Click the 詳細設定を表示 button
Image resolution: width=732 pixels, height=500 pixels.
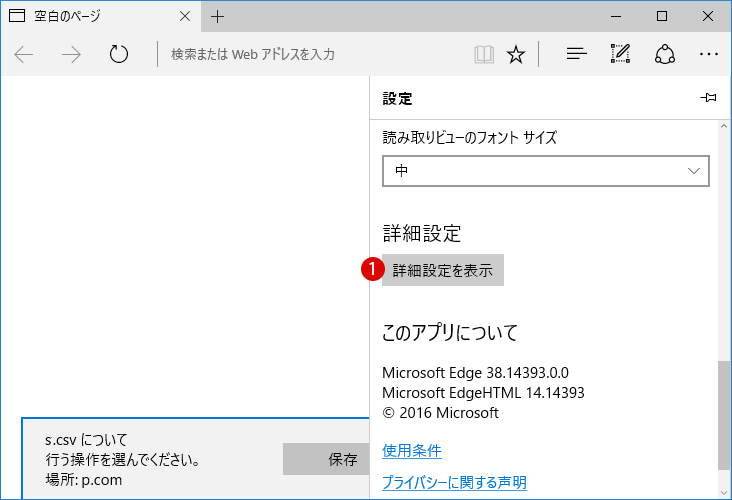coord(443,270)
